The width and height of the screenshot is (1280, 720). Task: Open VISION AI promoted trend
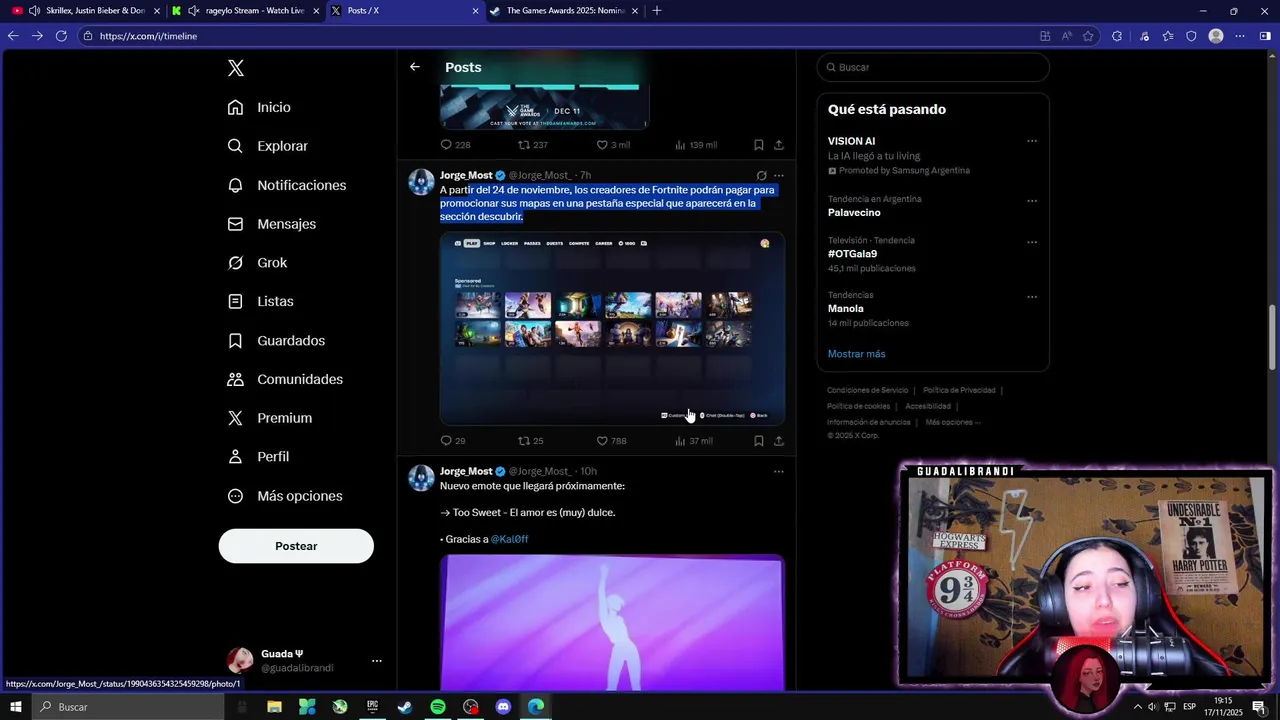point(851,141)
